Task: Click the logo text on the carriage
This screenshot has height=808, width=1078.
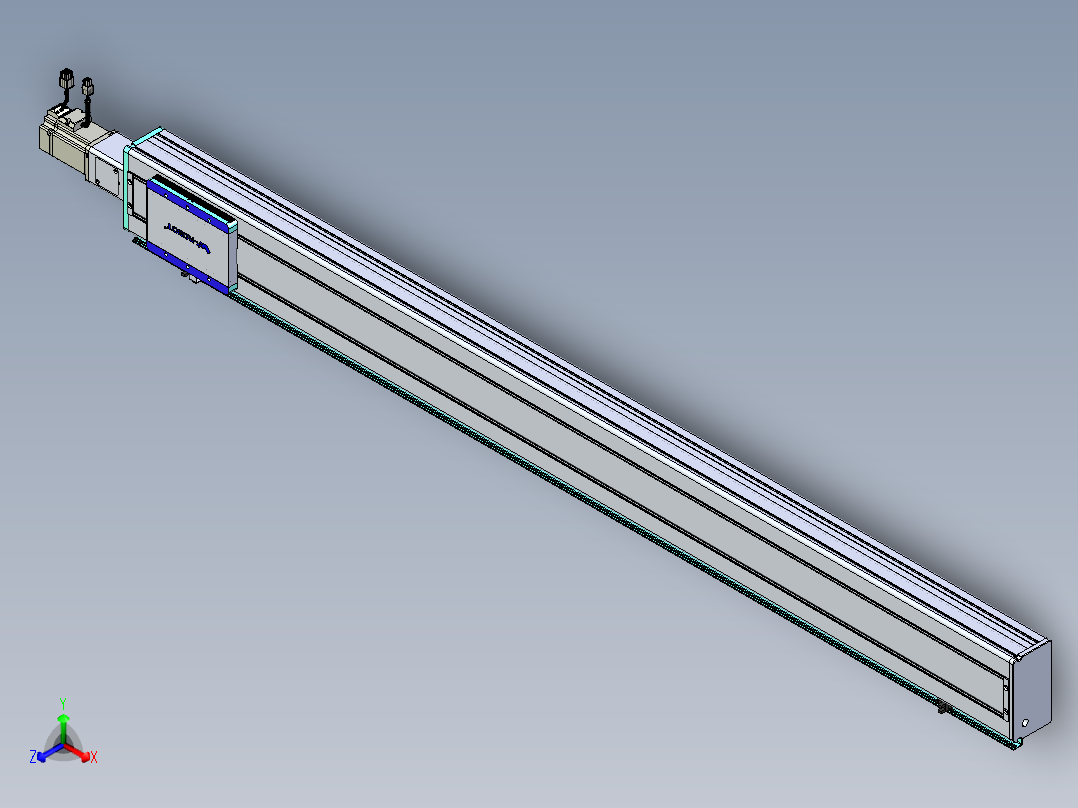Action: (187, 238)
